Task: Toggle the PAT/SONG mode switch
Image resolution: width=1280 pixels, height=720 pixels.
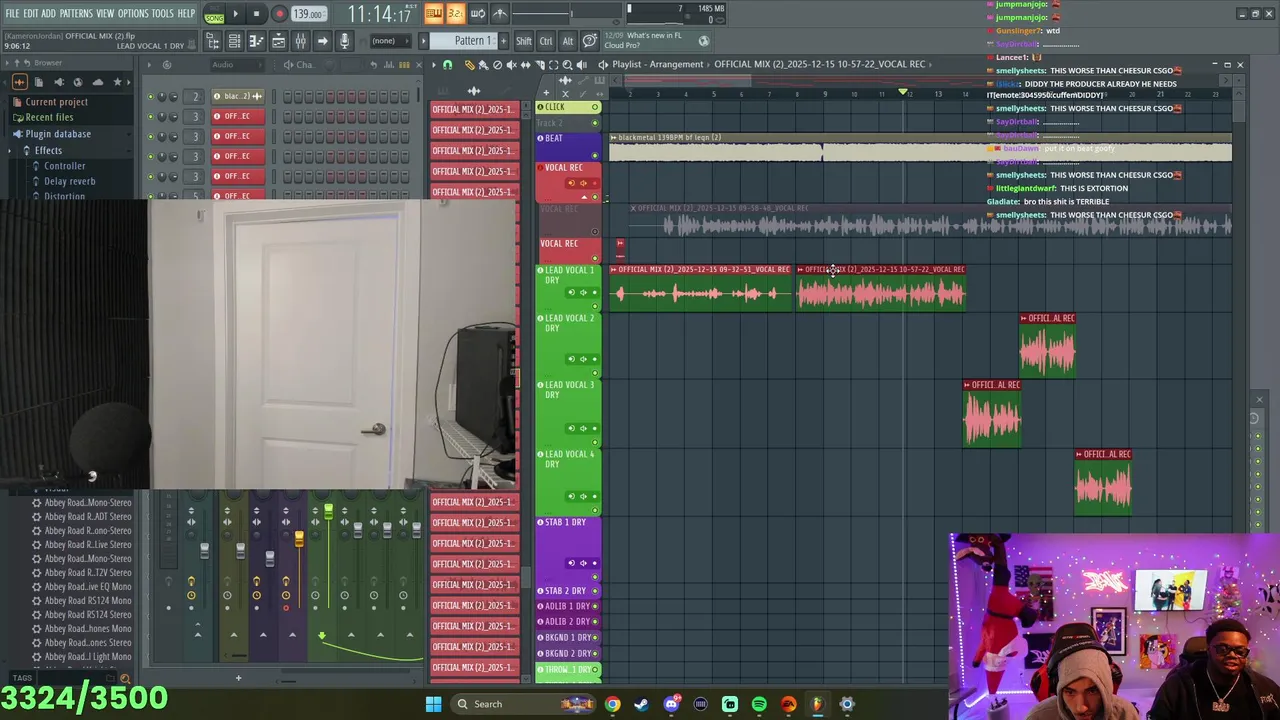Action: [214, 14]
